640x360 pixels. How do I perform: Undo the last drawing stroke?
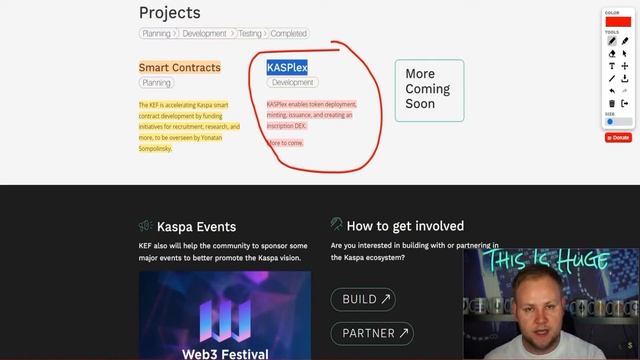pyautogui.click(x=611, y=91)
